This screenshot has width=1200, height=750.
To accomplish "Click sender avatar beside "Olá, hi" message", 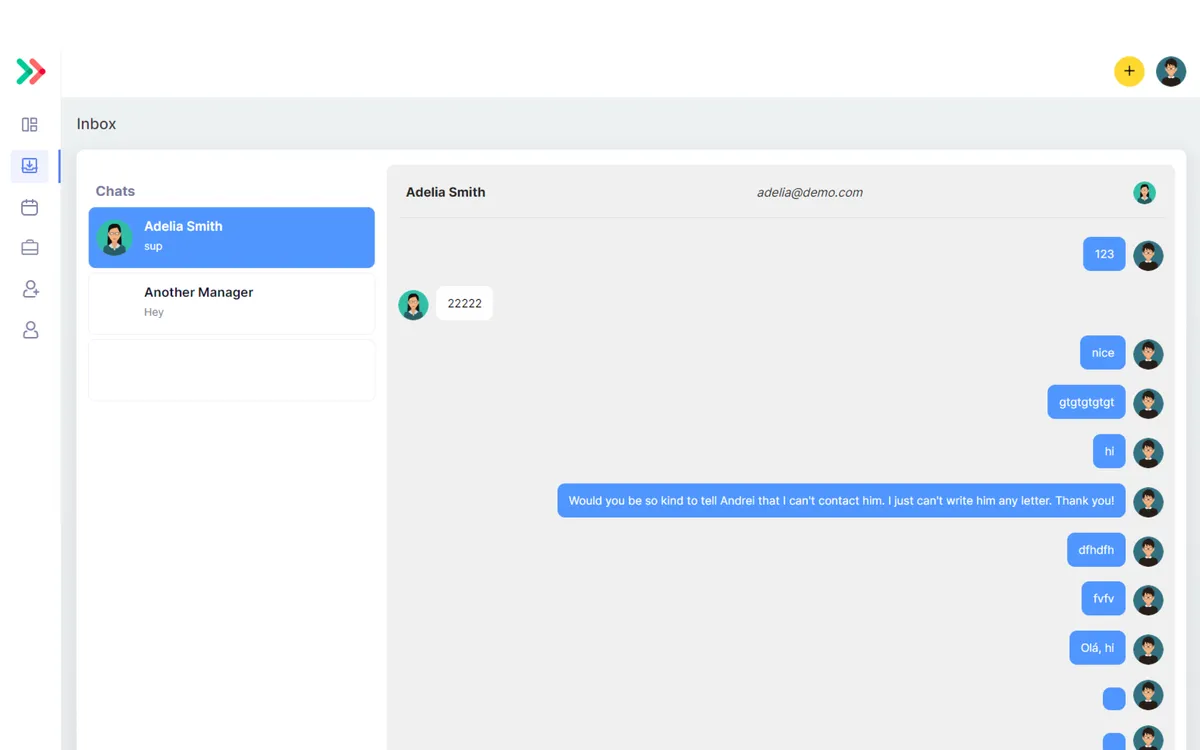I will pos(1148,649).
